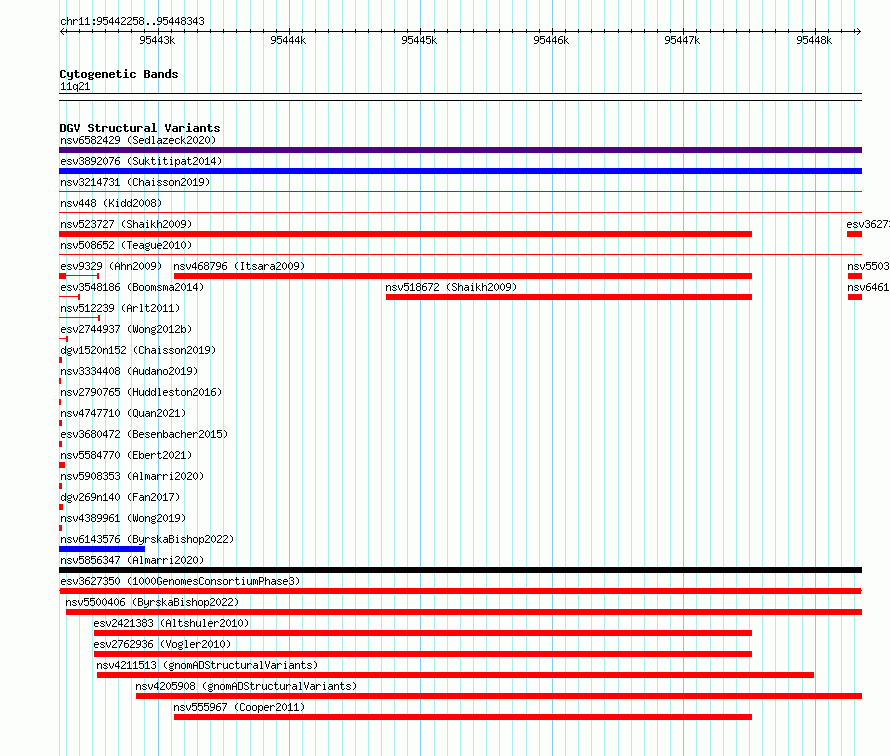This screenshot has height=756, width=890.
Task: Click the 95448k ruler tick label
Action: pyautogui.click(x=814, y=40)
